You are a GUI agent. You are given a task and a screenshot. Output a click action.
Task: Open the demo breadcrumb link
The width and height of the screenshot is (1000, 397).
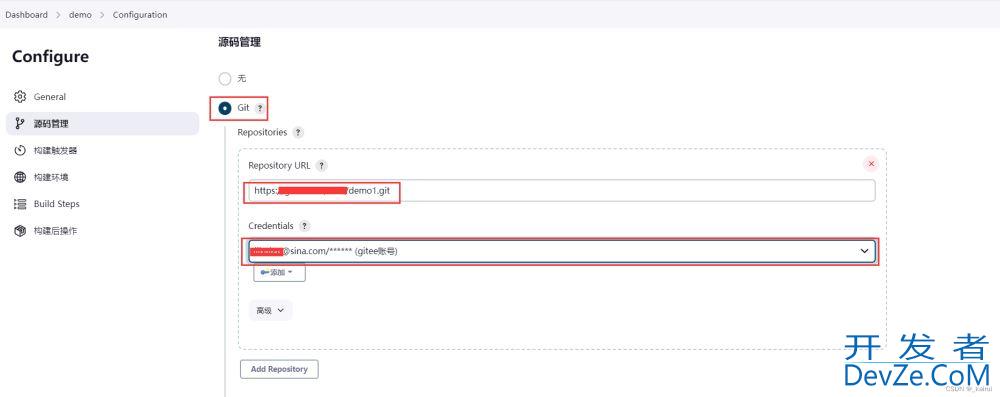pyautogui.click(x=80, y=15)
